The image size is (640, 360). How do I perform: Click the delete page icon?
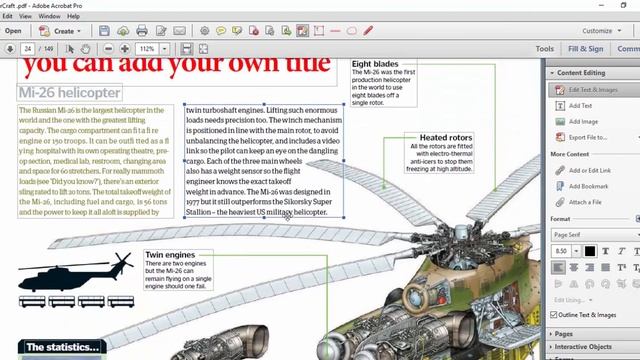pyautogui.click(x=253, y=31)
